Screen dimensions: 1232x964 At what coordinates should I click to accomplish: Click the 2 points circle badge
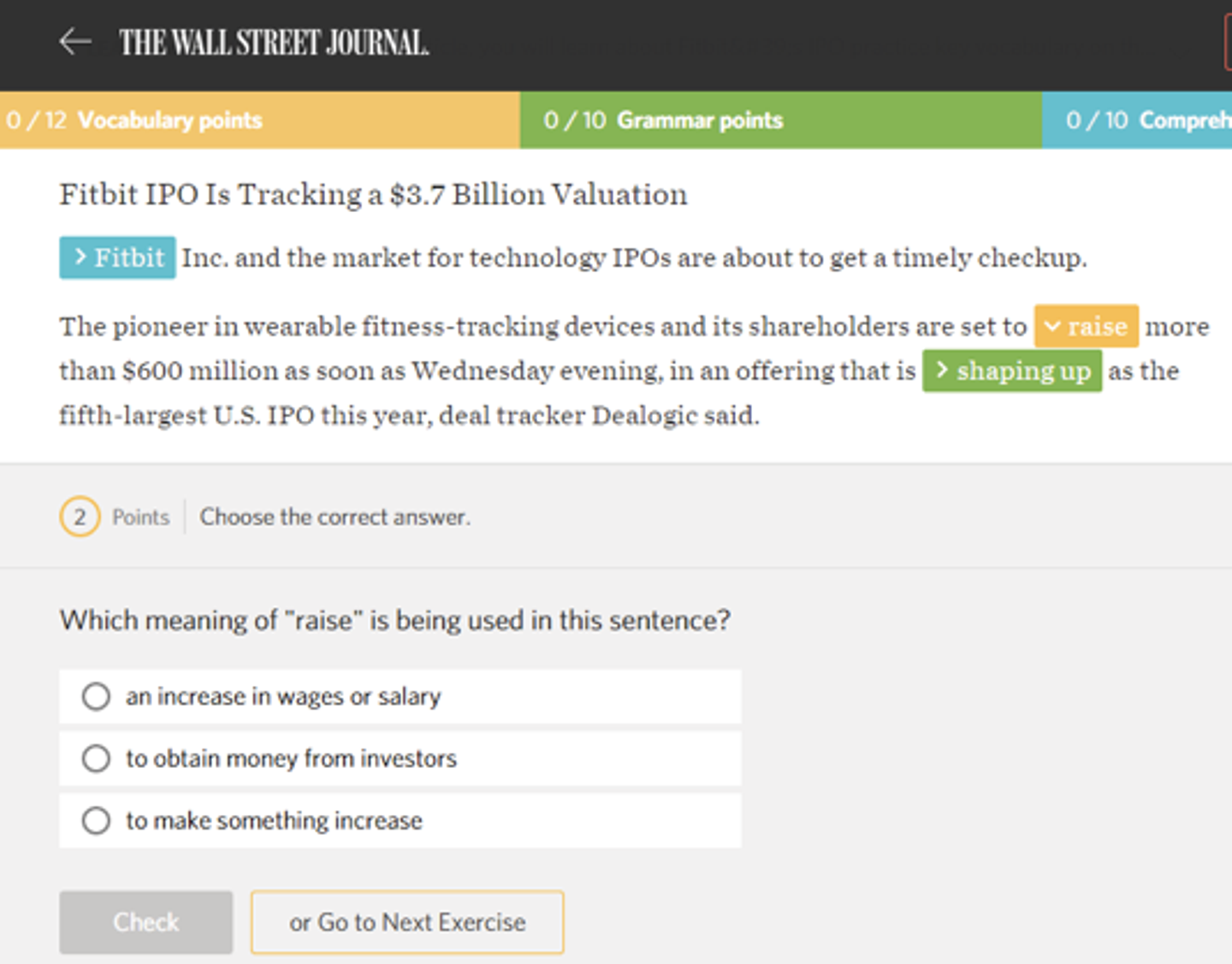click(x=80, y=517)
